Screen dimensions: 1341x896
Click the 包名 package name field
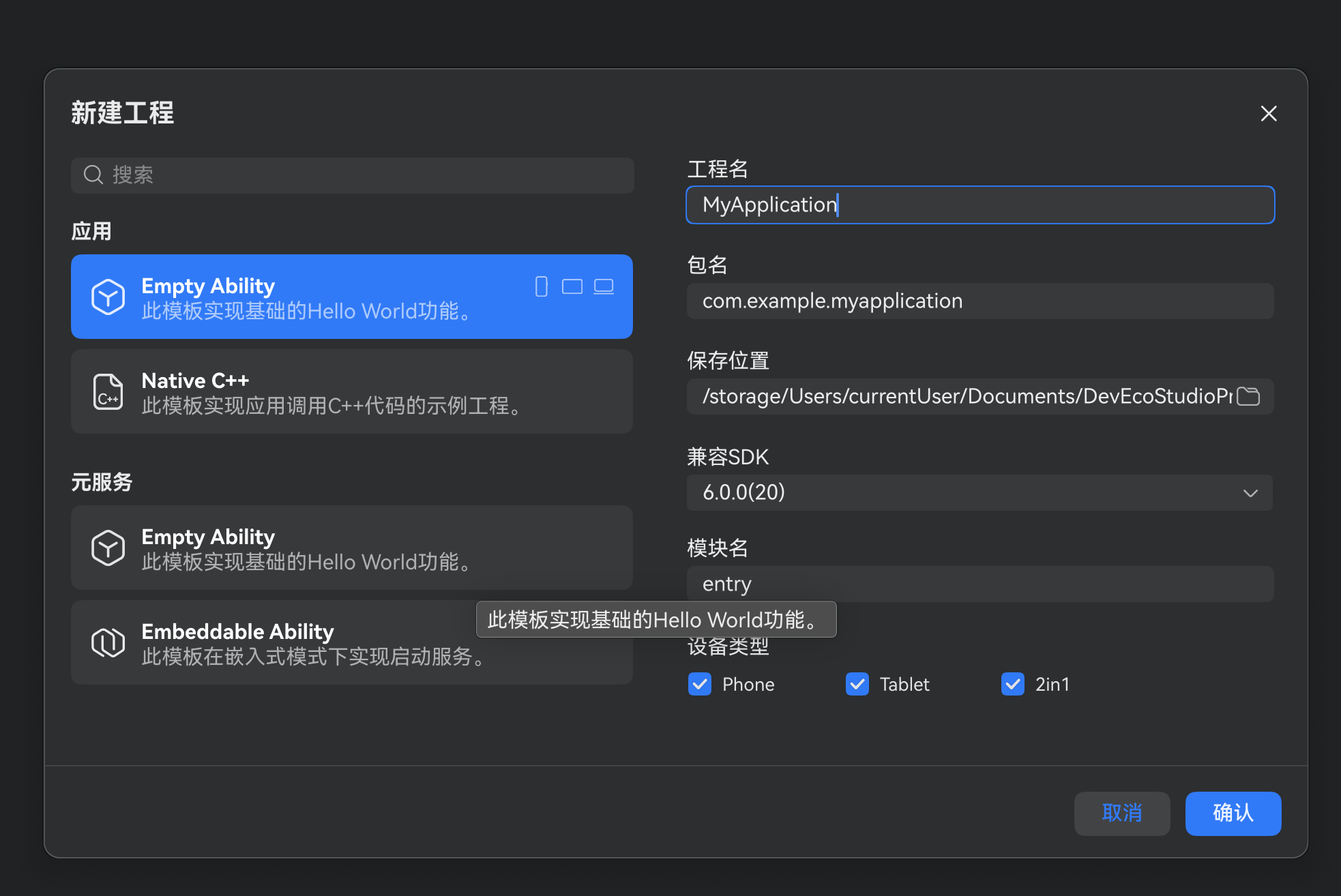click(x=980, y=301)
